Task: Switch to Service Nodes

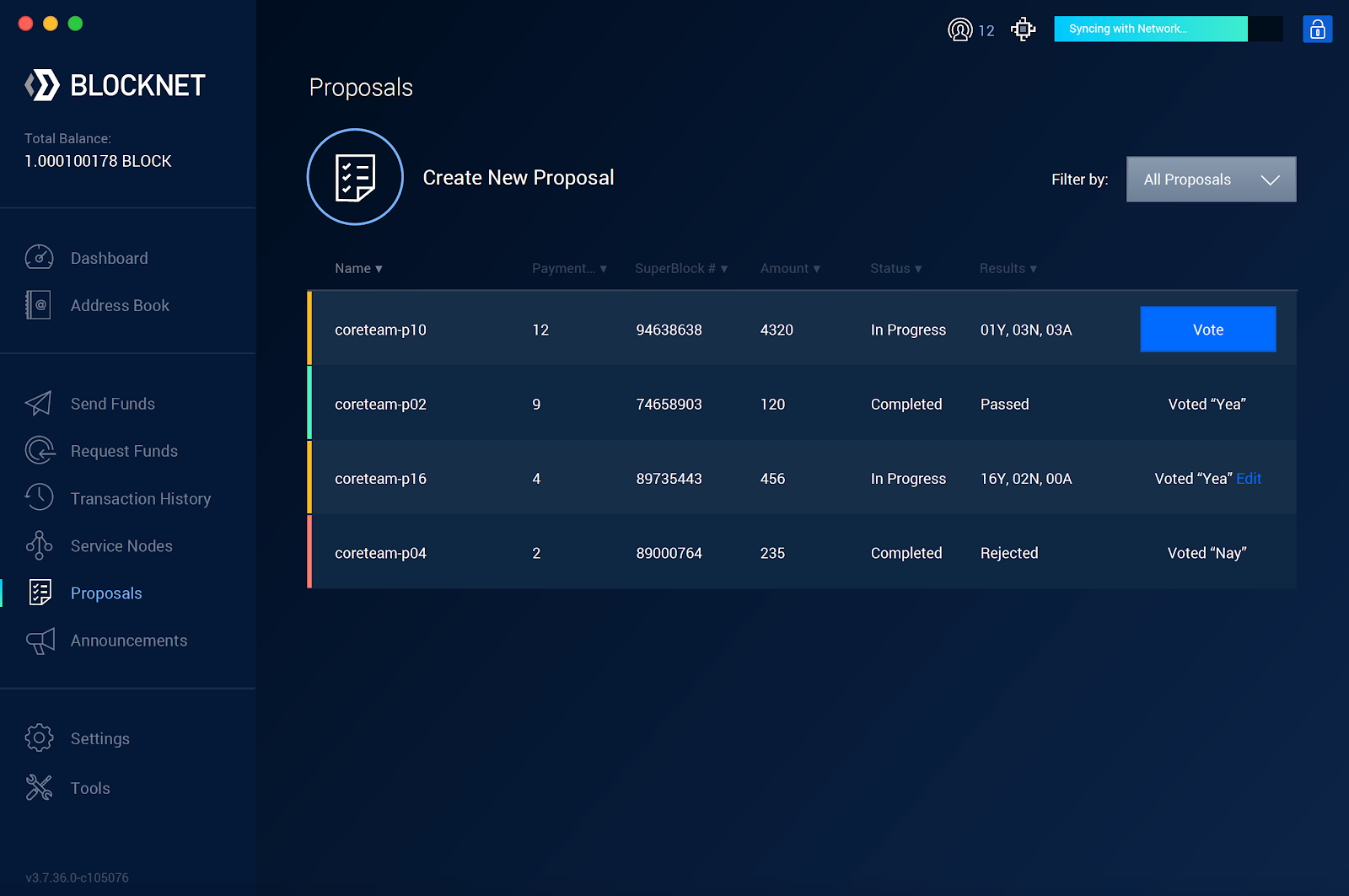Action: pos(121,546)
